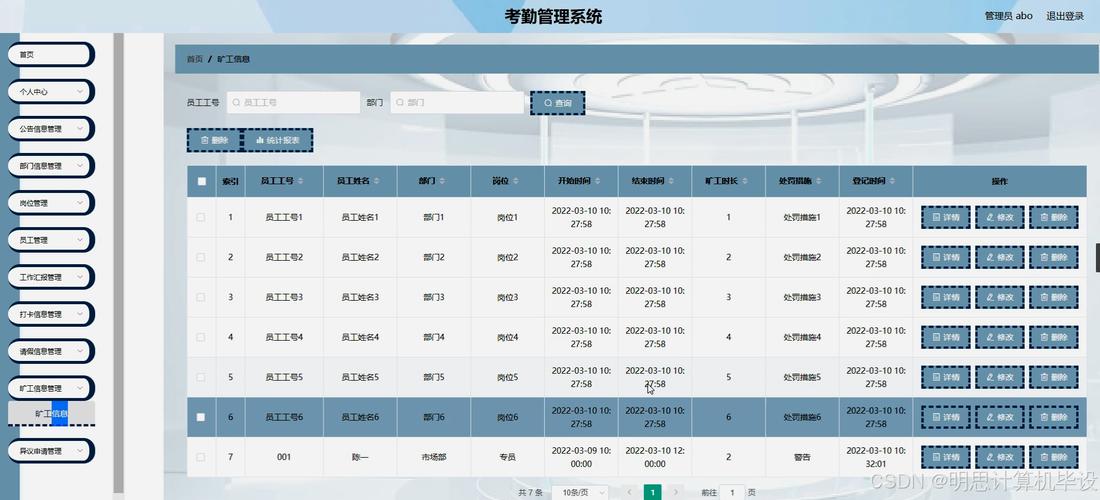
Task: Expand the 异议申请管理 sidebar menu
Action: coord(51,451)
